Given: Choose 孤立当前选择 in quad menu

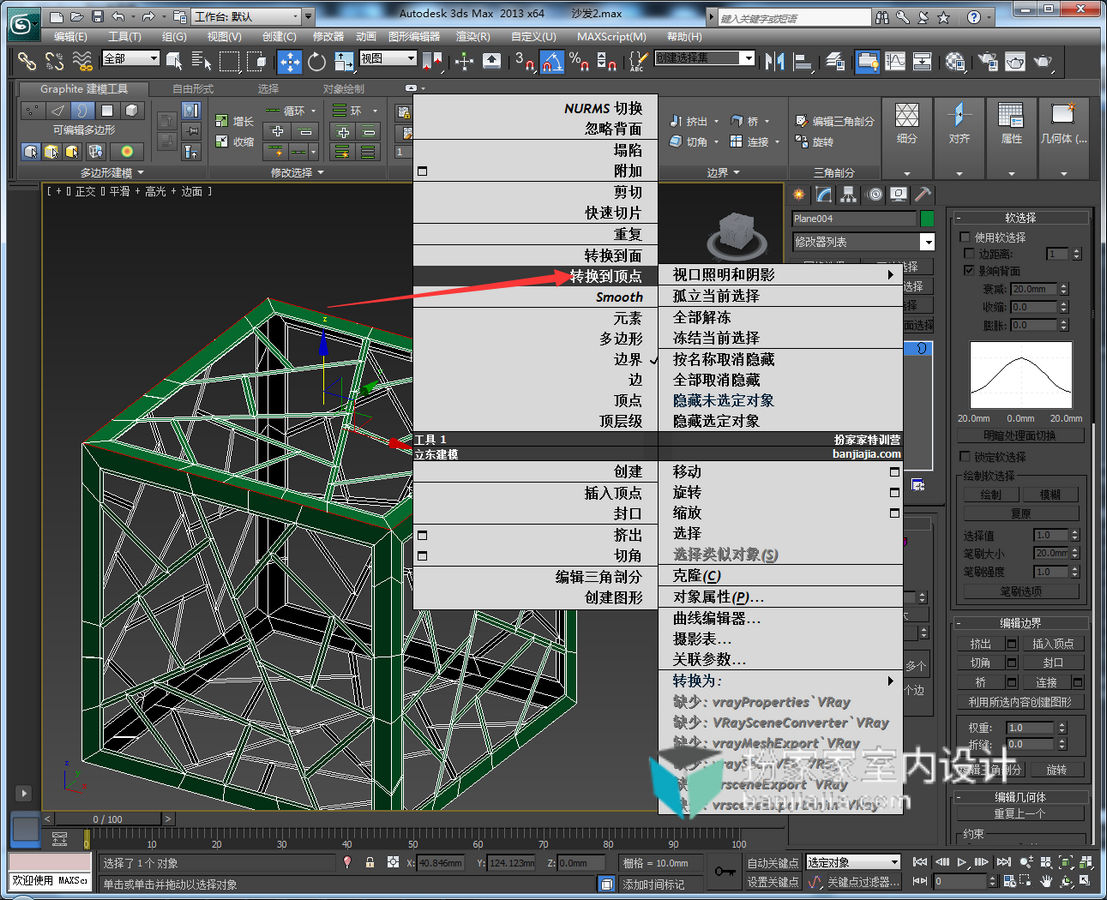Looking at the screenshot, I should 781,296.
